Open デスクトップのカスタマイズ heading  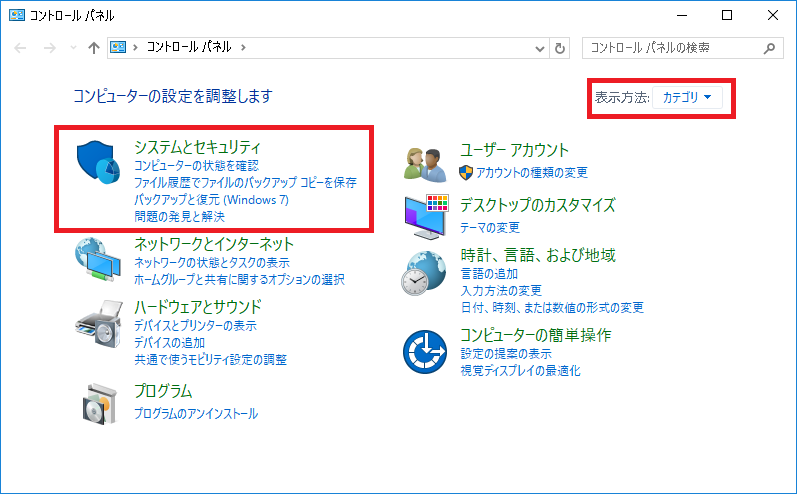click(x=538, y=205)
